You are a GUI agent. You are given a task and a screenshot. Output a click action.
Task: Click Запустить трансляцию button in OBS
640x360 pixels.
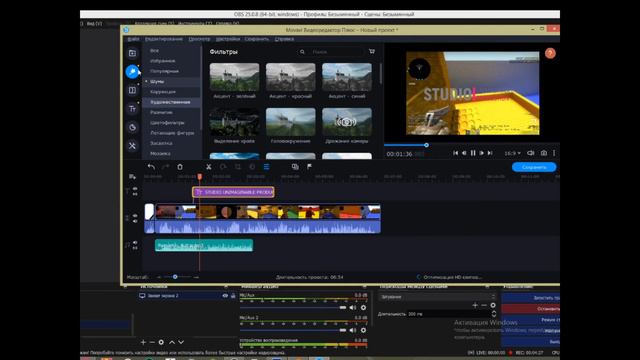click(x=531, y=298)
